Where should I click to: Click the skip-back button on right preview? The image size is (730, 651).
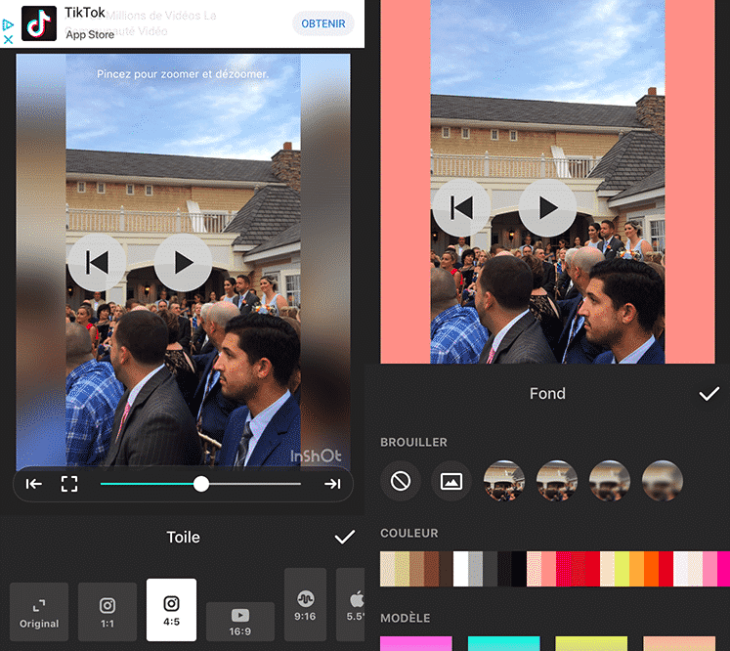click(x=461, y=208)
